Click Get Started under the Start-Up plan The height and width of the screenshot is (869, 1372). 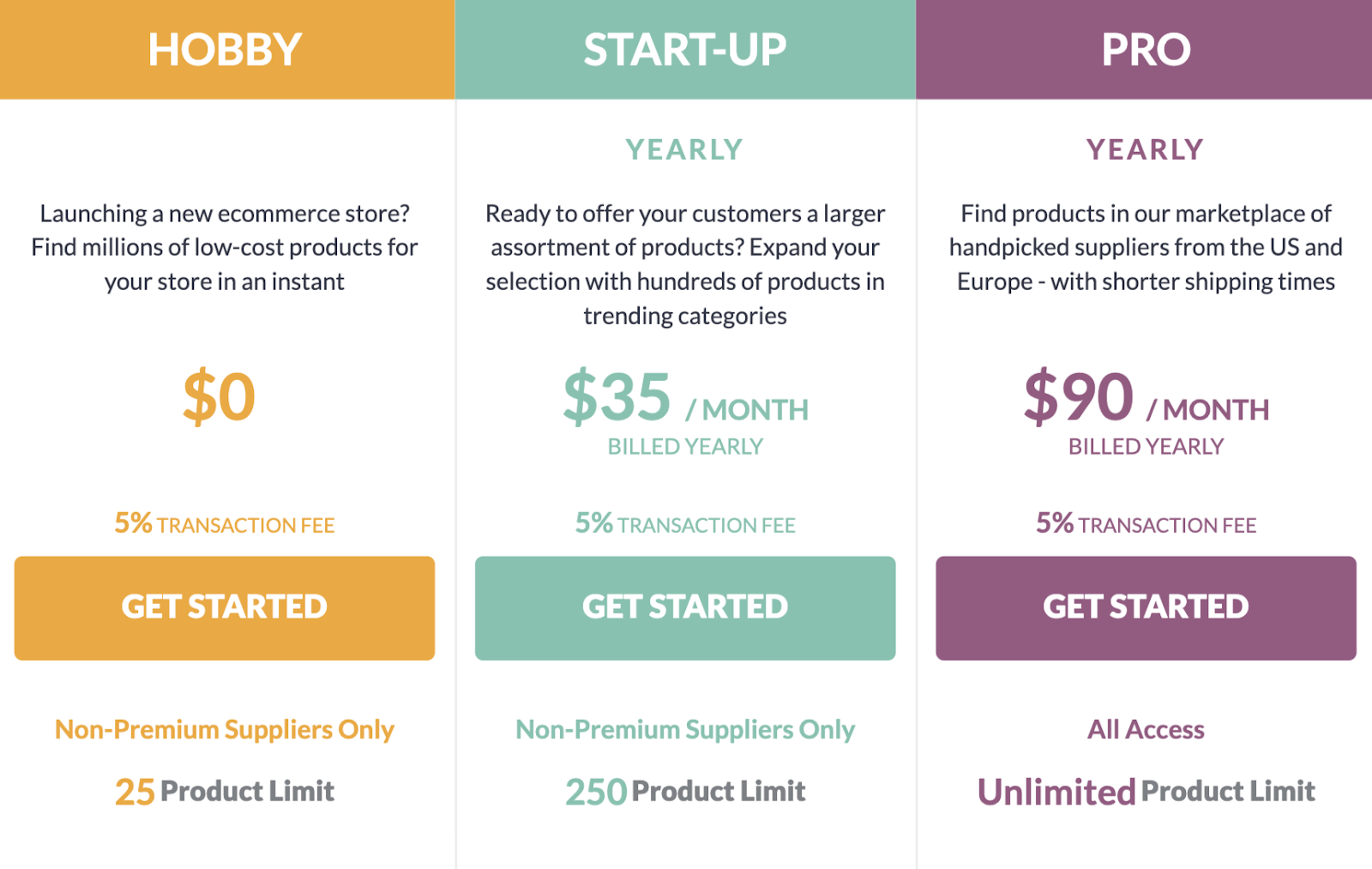[684, 607]
